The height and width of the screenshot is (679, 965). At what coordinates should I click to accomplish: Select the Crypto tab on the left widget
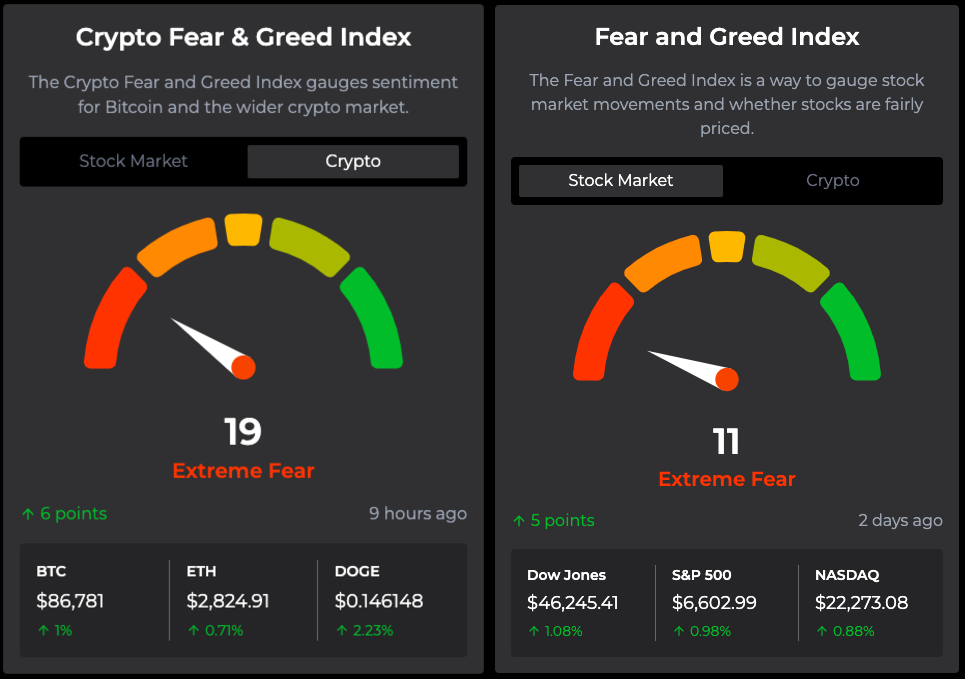tap(353, 161)
